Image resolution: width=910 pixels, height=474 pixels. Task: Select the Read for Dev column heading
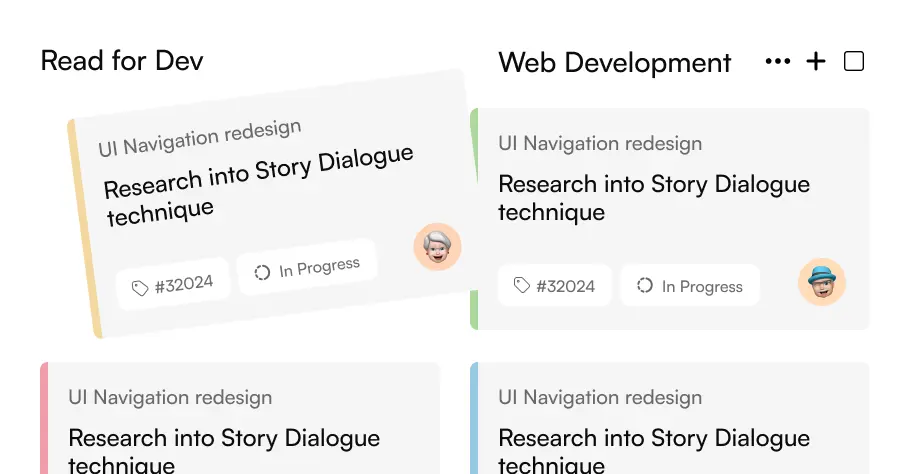coord(121,61)
